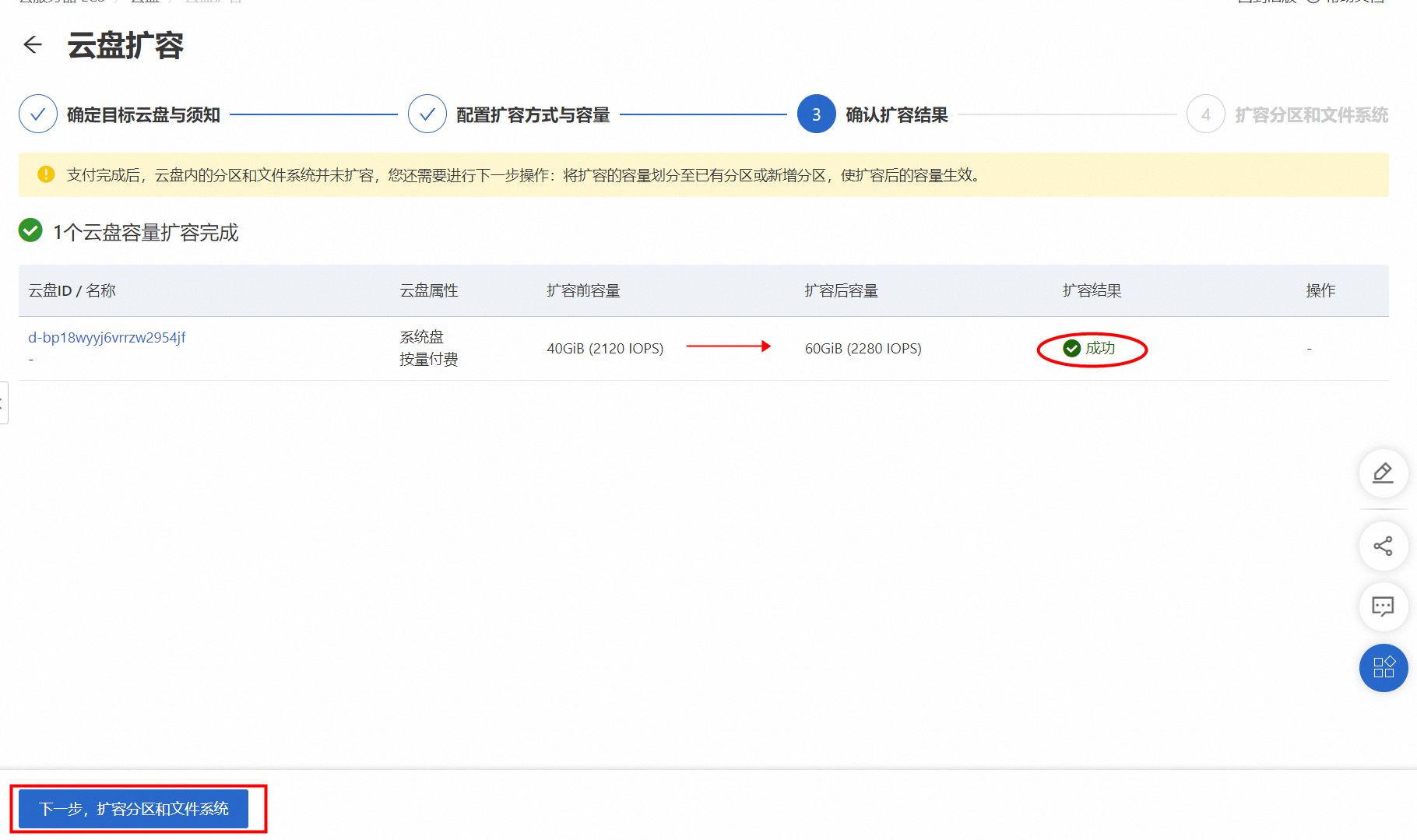Click the green 成功 status icon
1417x840 pixels.
tap(1072, 349)
